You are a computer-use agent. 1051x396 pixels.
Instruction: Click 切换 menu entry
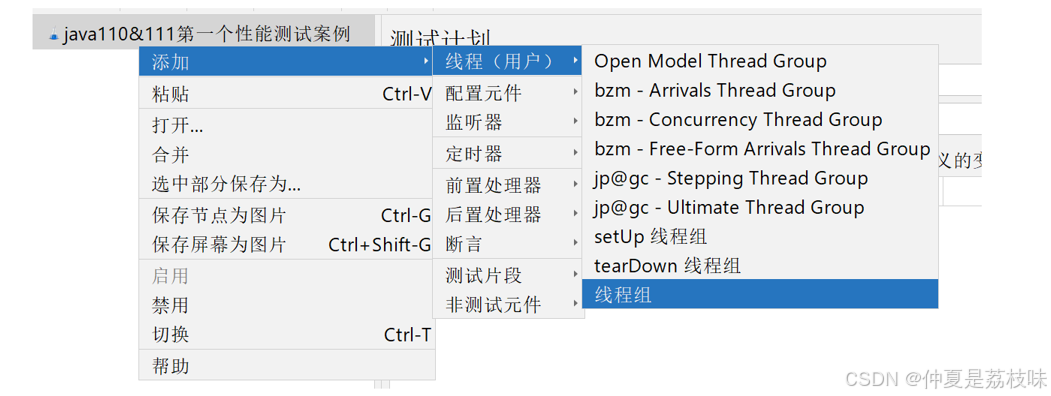pyautogui.click(x=286, y=334)
